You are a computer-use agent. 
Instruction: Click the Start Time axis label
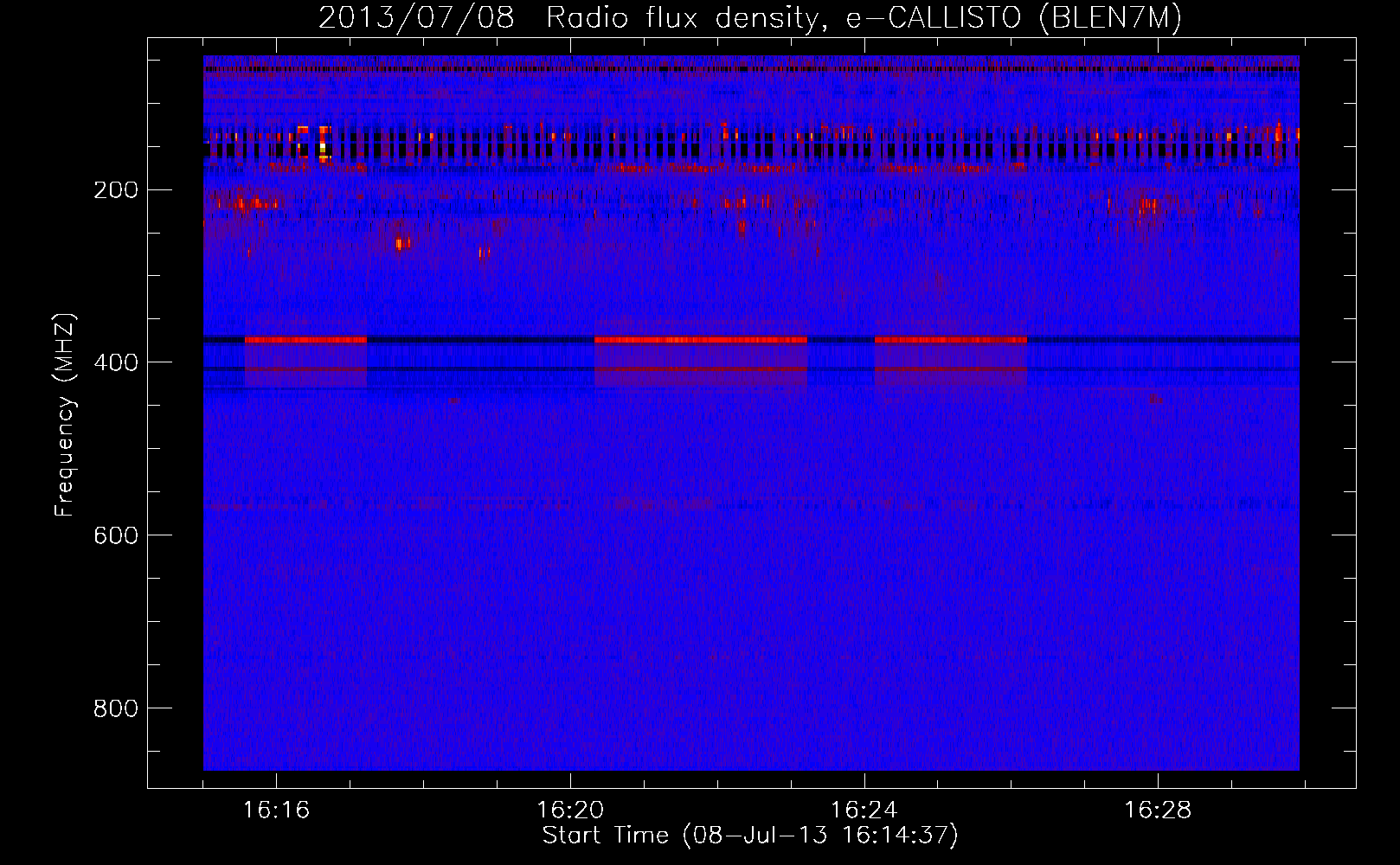point(750,836)
